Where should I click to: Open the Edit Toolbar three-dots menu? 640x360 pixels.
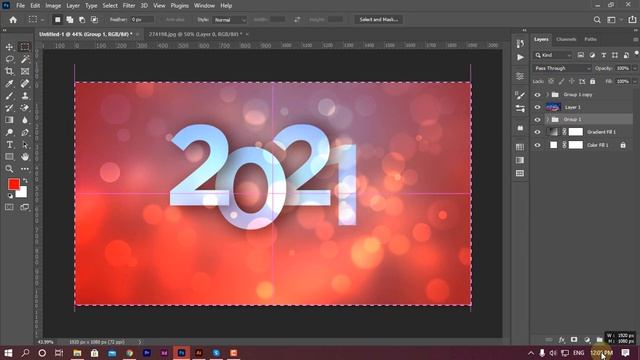click(24, 169)
